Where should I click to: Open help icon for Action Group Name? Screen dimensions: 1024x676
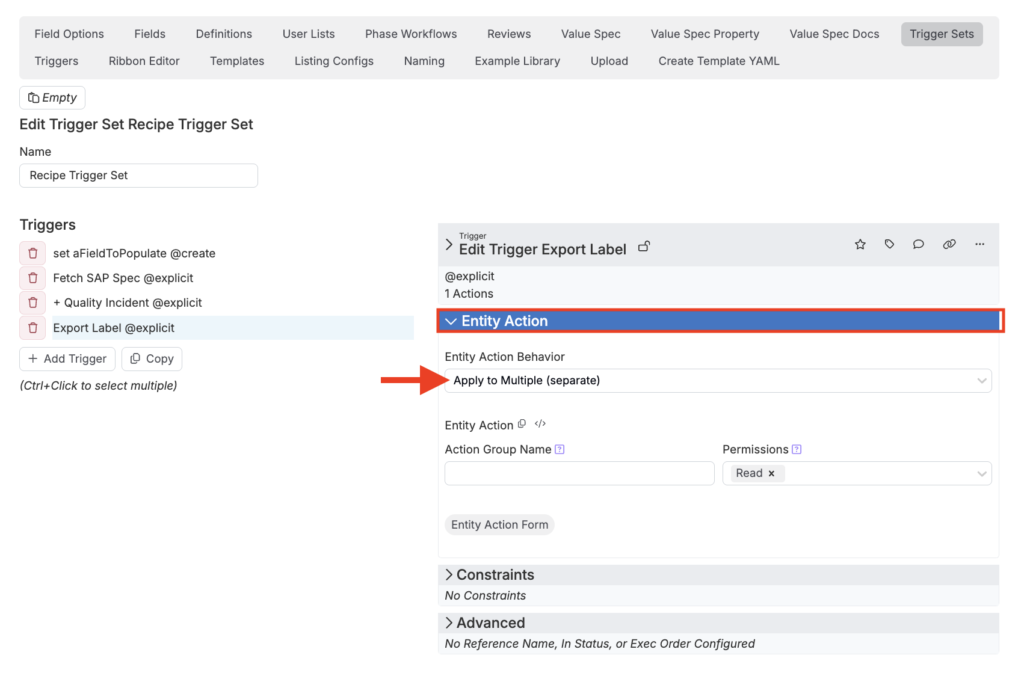(x=560, y=449)
